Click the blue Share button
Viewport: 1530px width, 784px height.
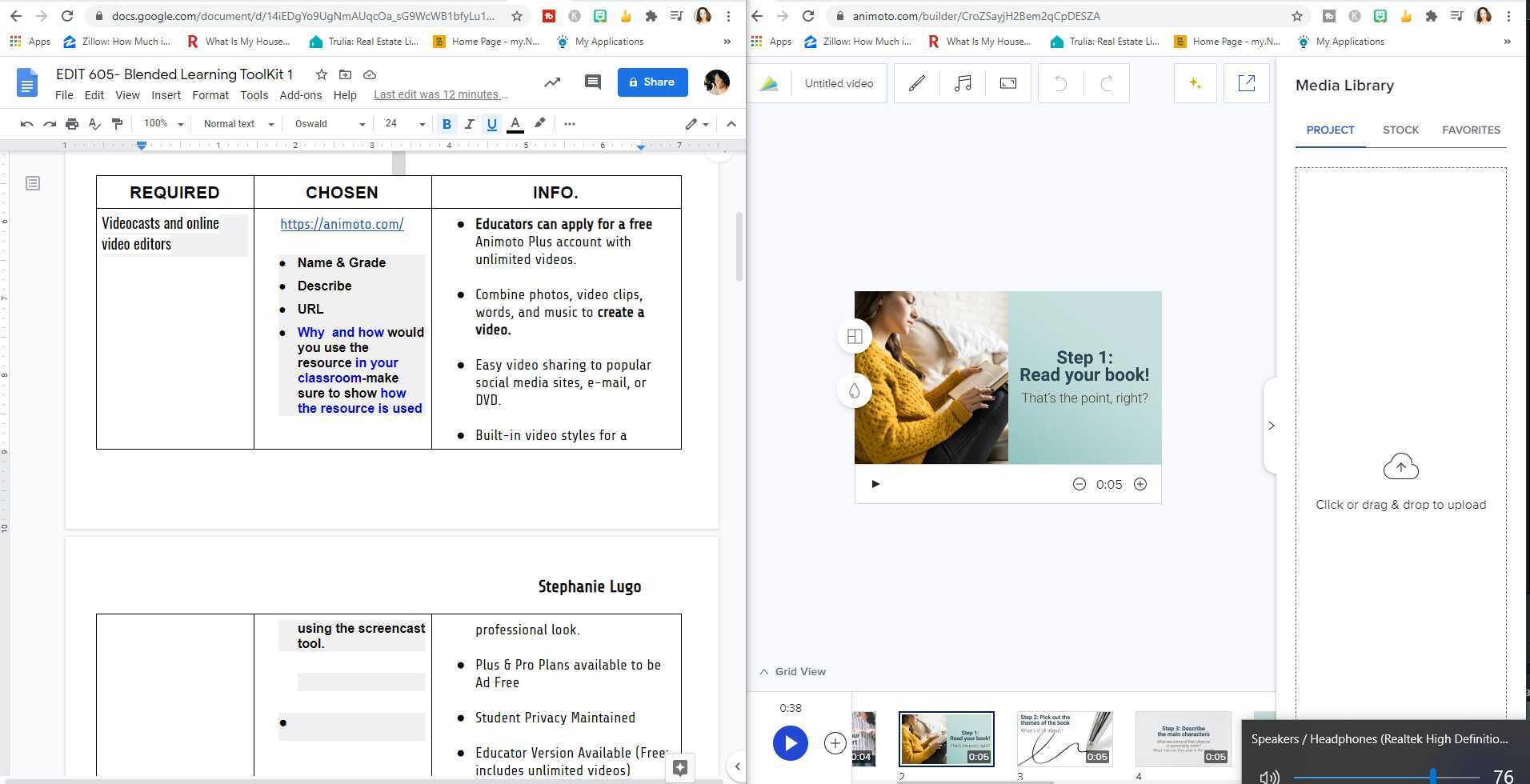point(652,82)
